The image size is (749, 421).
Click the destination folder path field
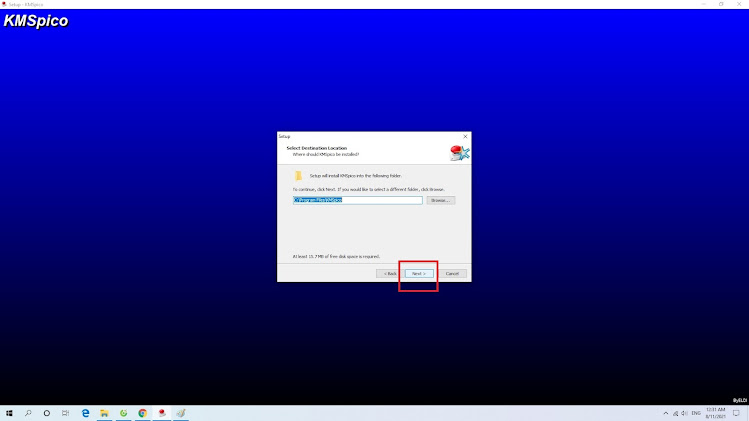[x=357, y=200]
